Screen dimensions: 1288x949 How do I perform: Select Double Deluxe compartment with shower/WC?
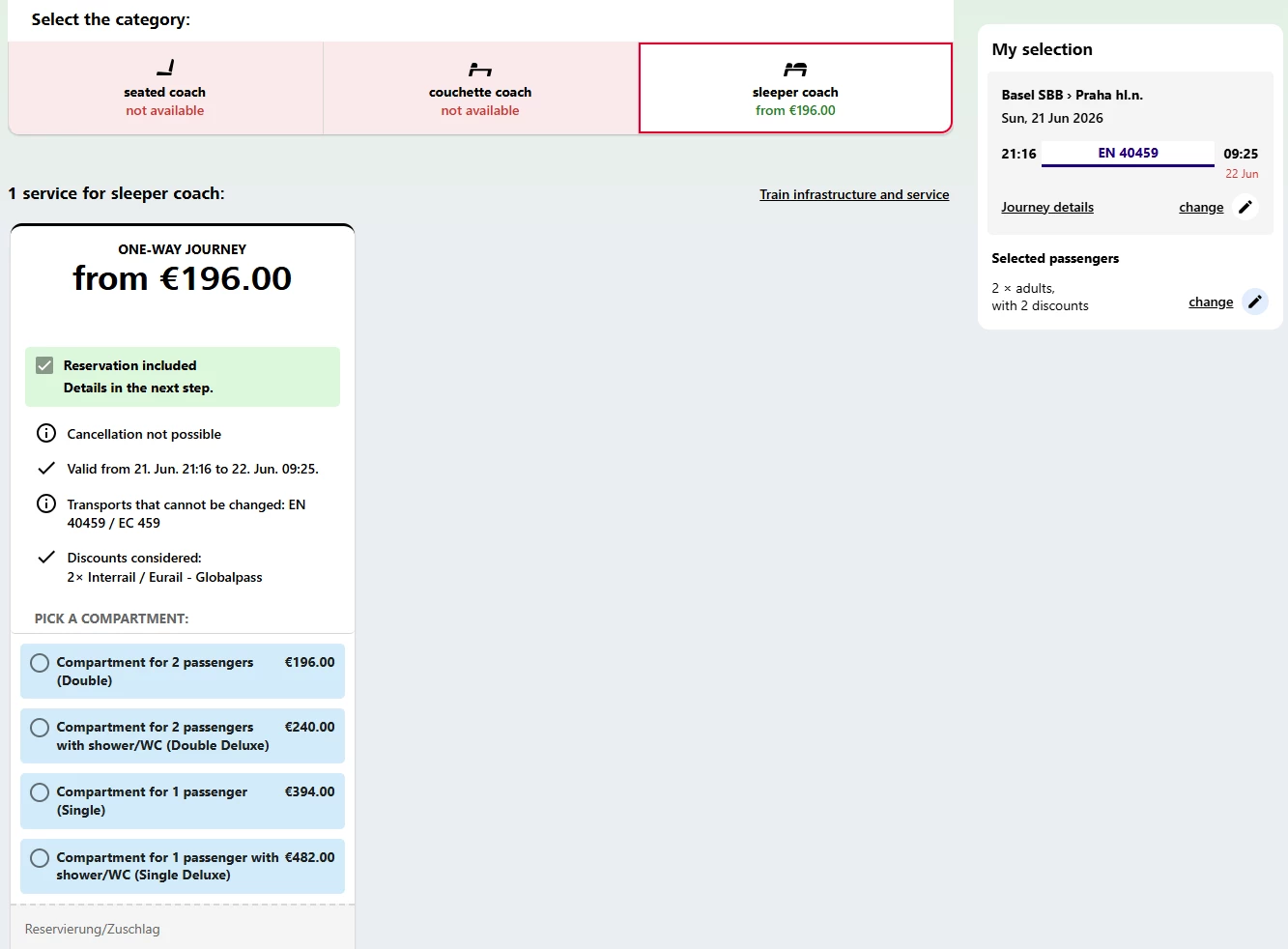pyautogui.click(x=40, y=728)
